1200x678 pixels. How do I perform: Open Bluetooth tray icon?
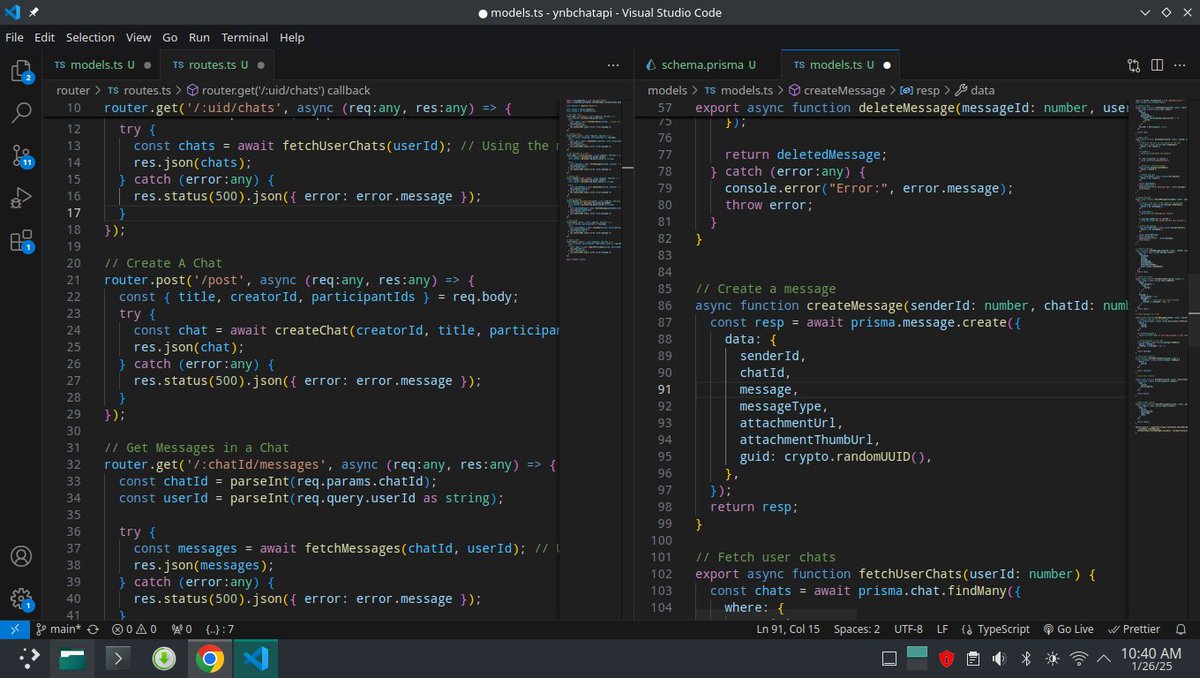click(x=1025, y=658)
